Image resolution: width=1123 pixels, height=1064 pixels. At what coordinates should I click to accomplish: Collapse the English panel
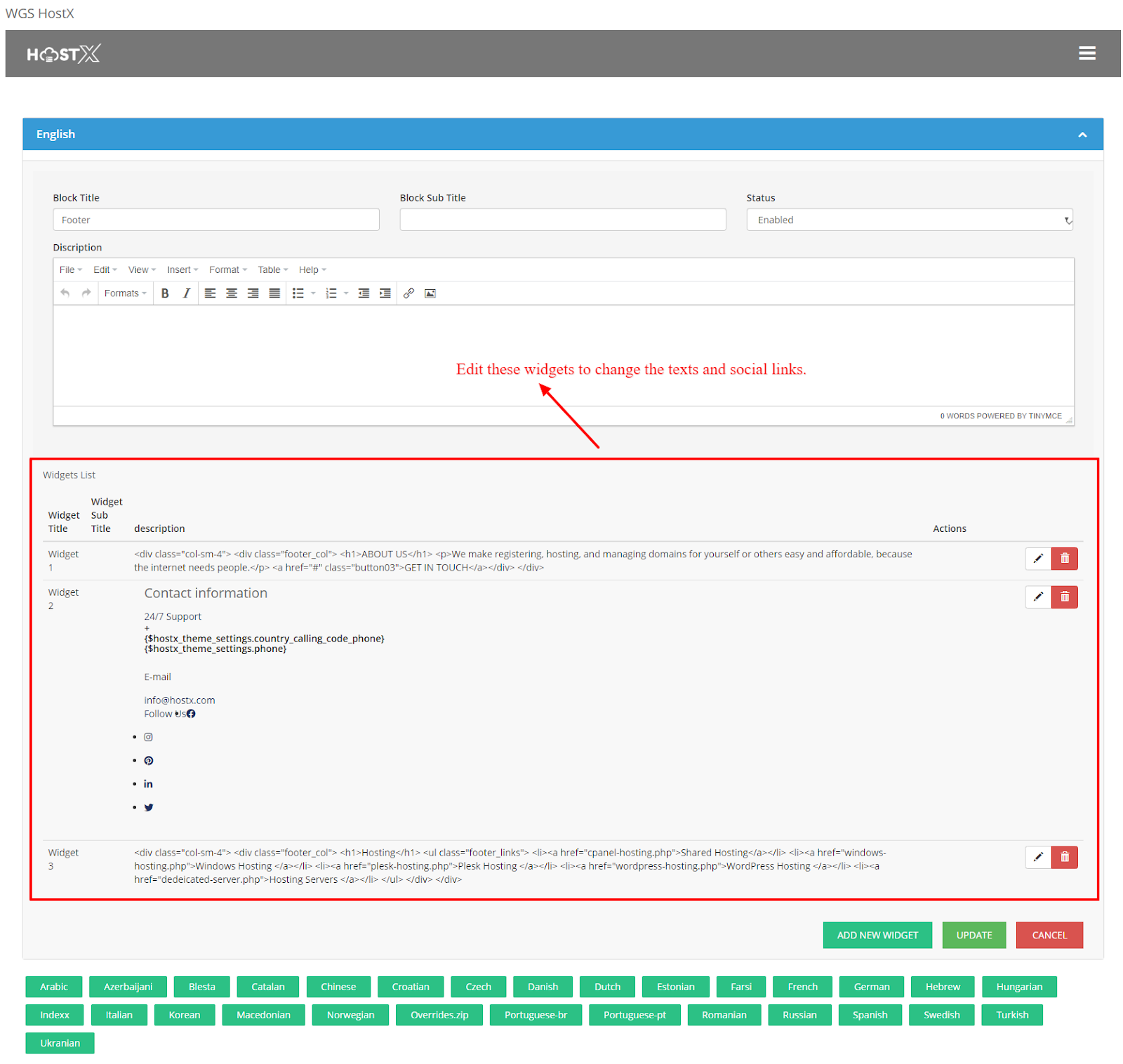tap(1082, 135)
